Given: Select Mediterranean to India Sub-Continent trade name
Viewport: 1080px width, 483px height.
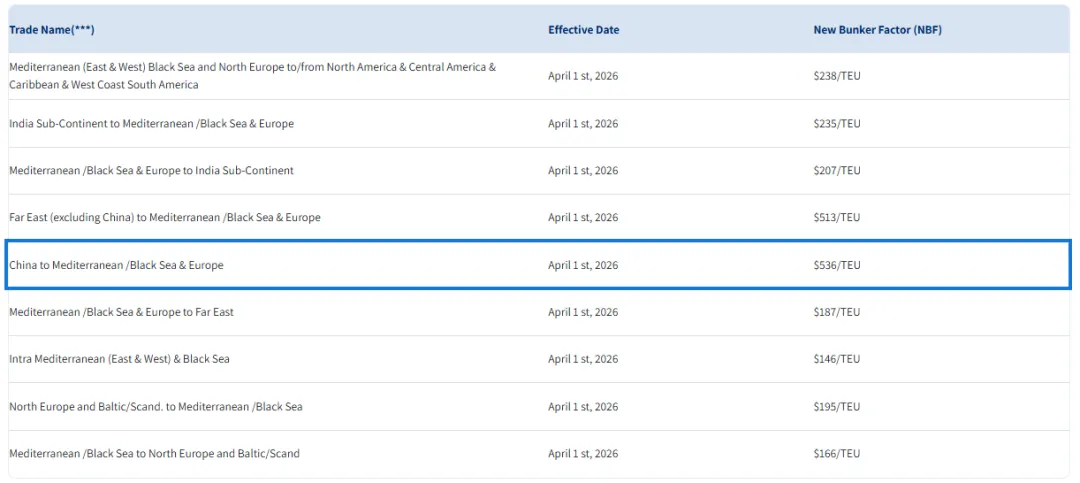Looking at the screenshot, I should coord(151,171).
